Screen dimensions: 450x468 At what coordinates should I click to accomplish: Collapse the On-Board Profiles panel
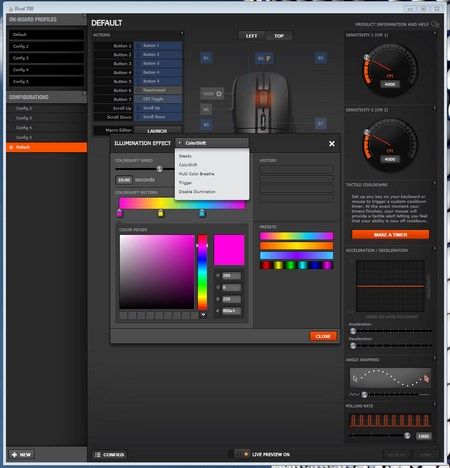pos(84,15)
